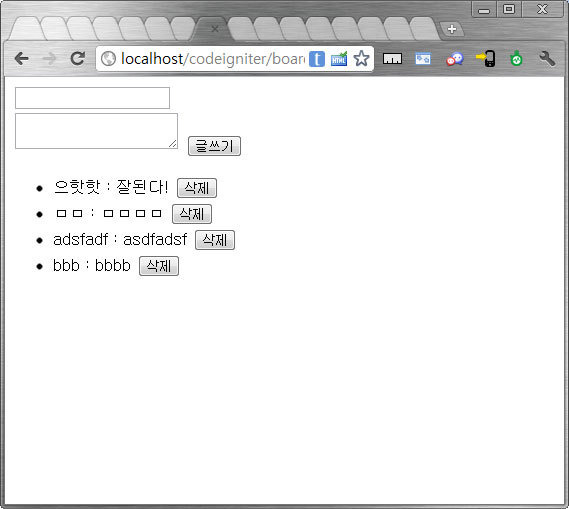Click the bbb : bbbb list text
This screenshot has width=569, height=509.
91,266
